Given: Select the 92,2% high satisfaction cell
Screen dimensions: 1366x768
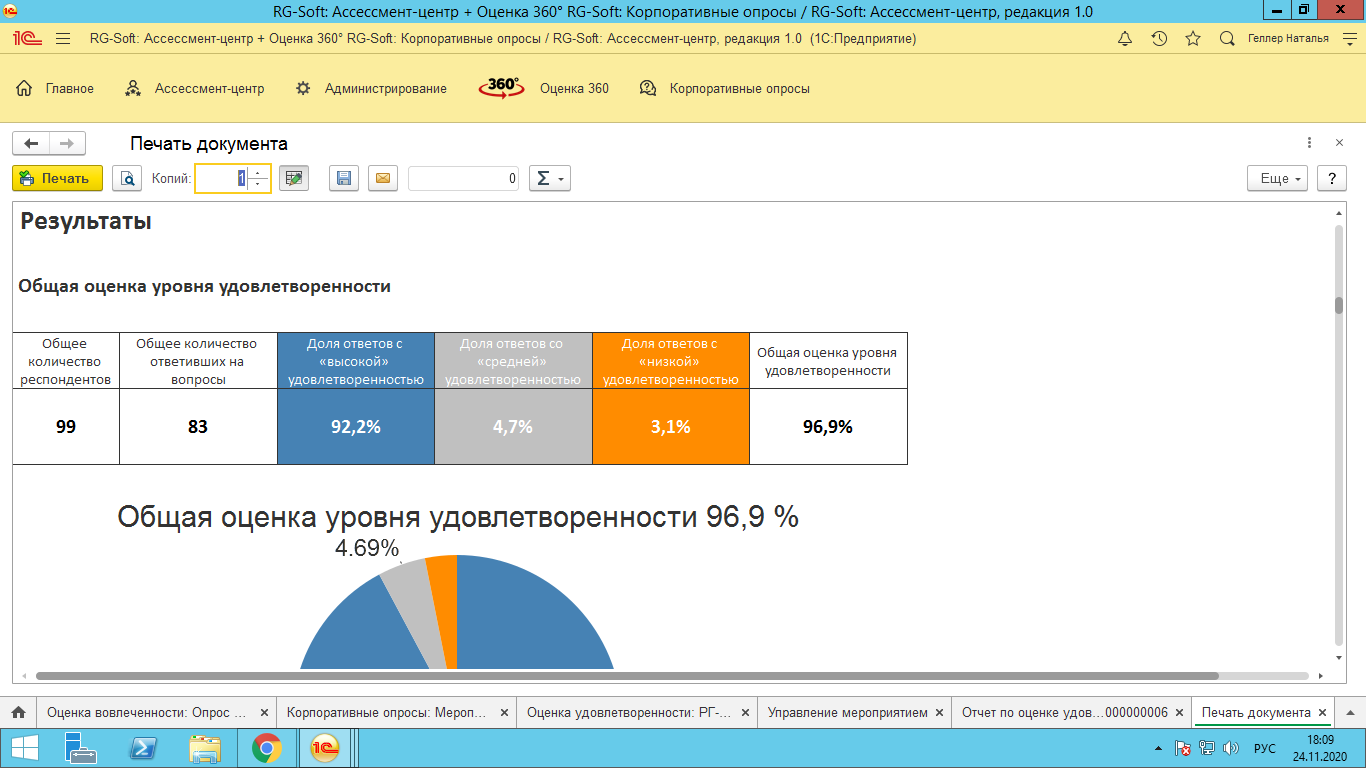Looking at the screenshot, I should pyautogui.click(x=356, y=427).
